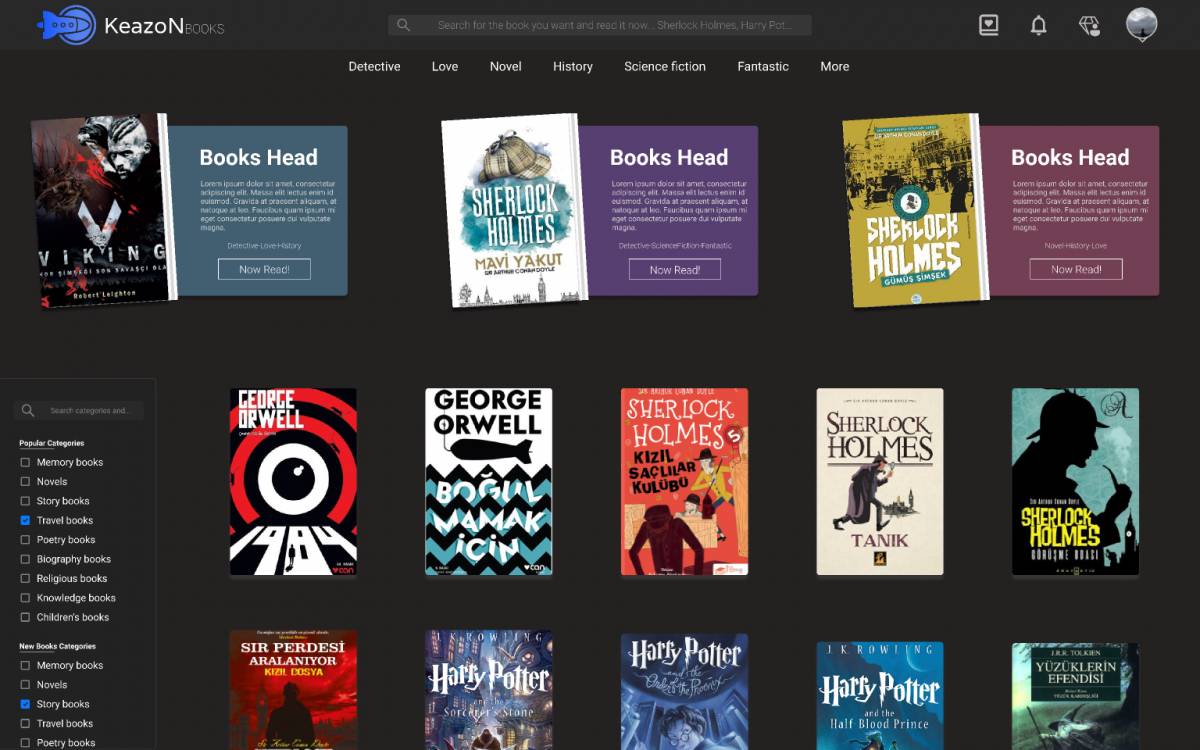This screenshot has width=1200, height=750.
Task: Click Now Read! on the Viking banner
Action: [x=264, y=268]
